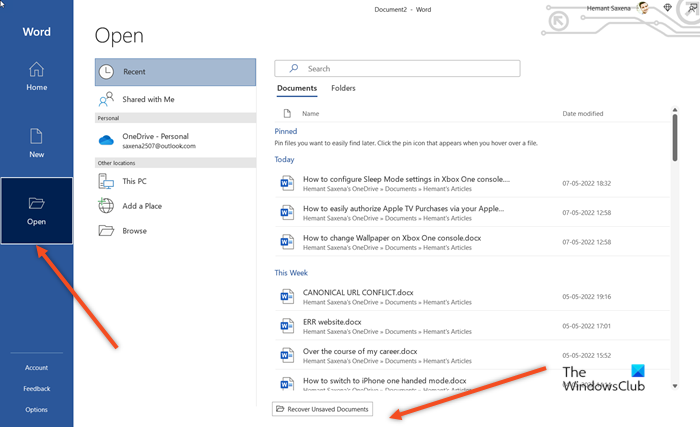
Task: Switch to the Folders tab
Action: click(343, 89)
